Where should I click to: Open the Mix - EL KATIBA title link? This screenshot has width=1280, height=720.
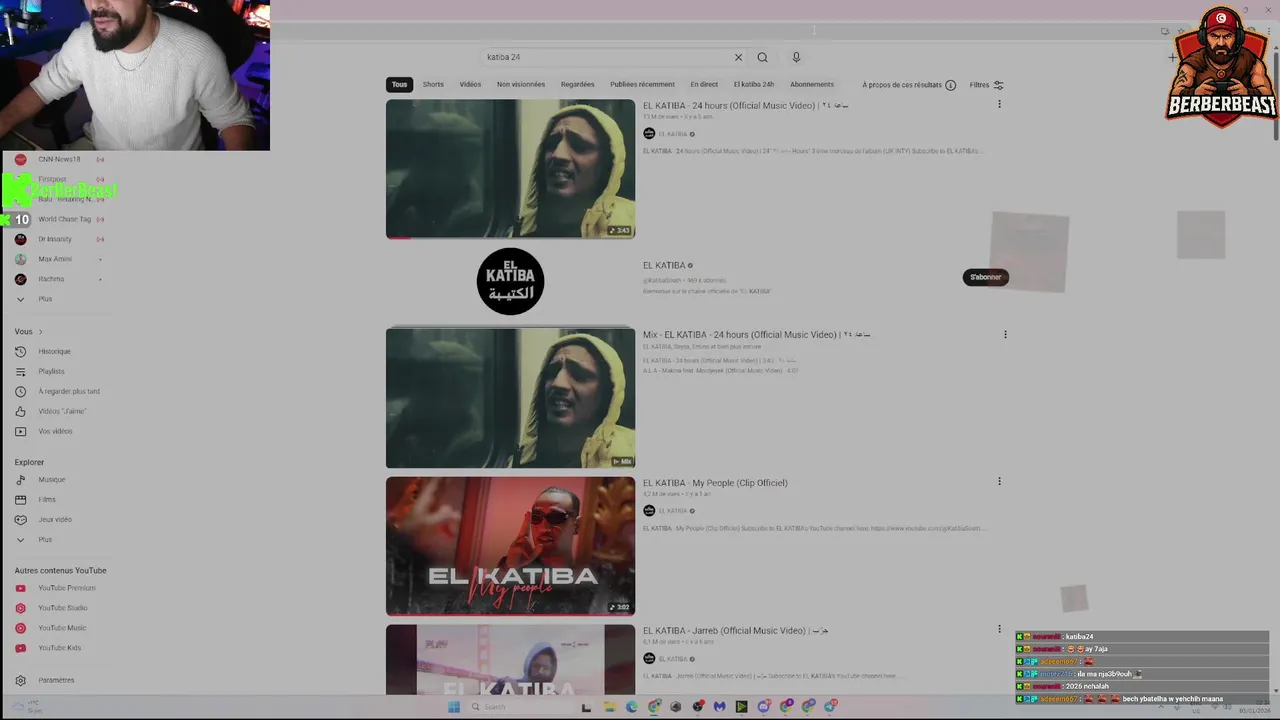[x=757, y=335]
